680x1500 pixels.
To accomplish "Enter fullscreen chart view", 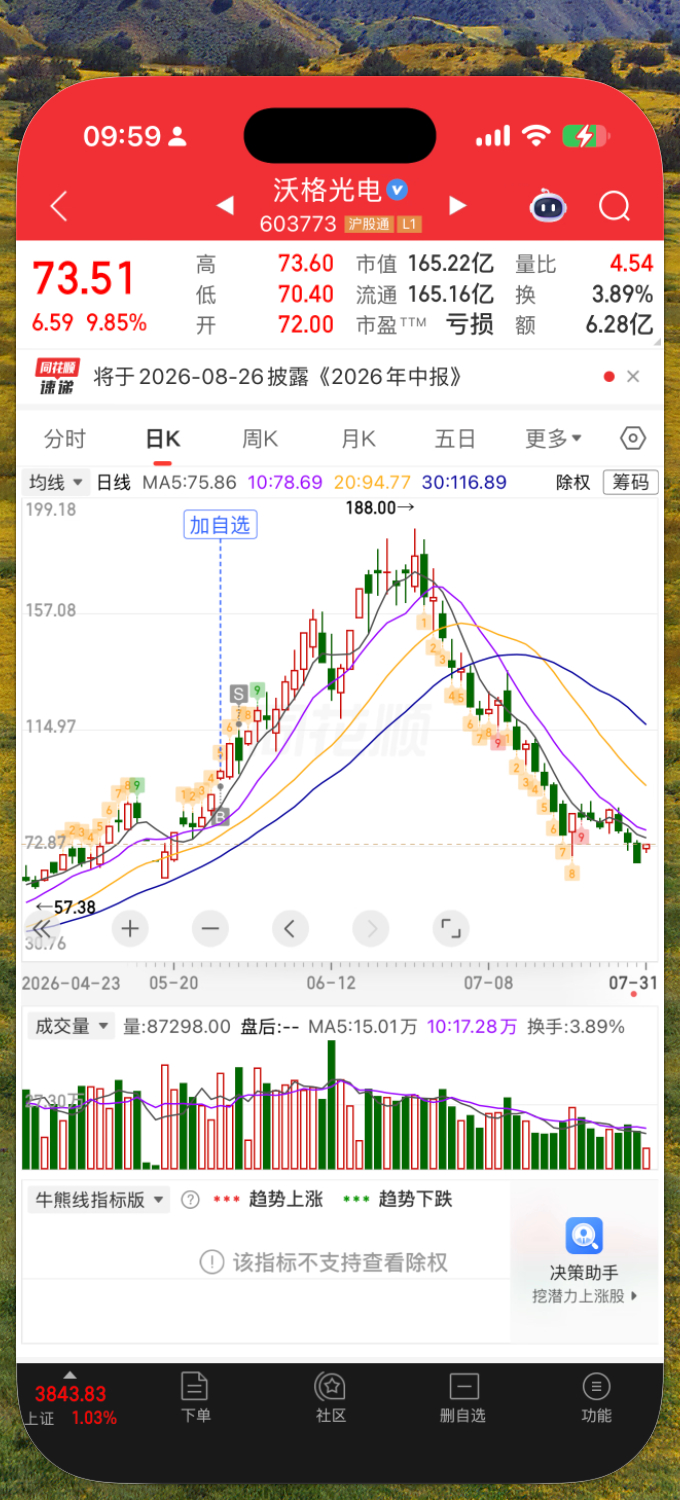I will pyautogui.click(x=451, y=929).
